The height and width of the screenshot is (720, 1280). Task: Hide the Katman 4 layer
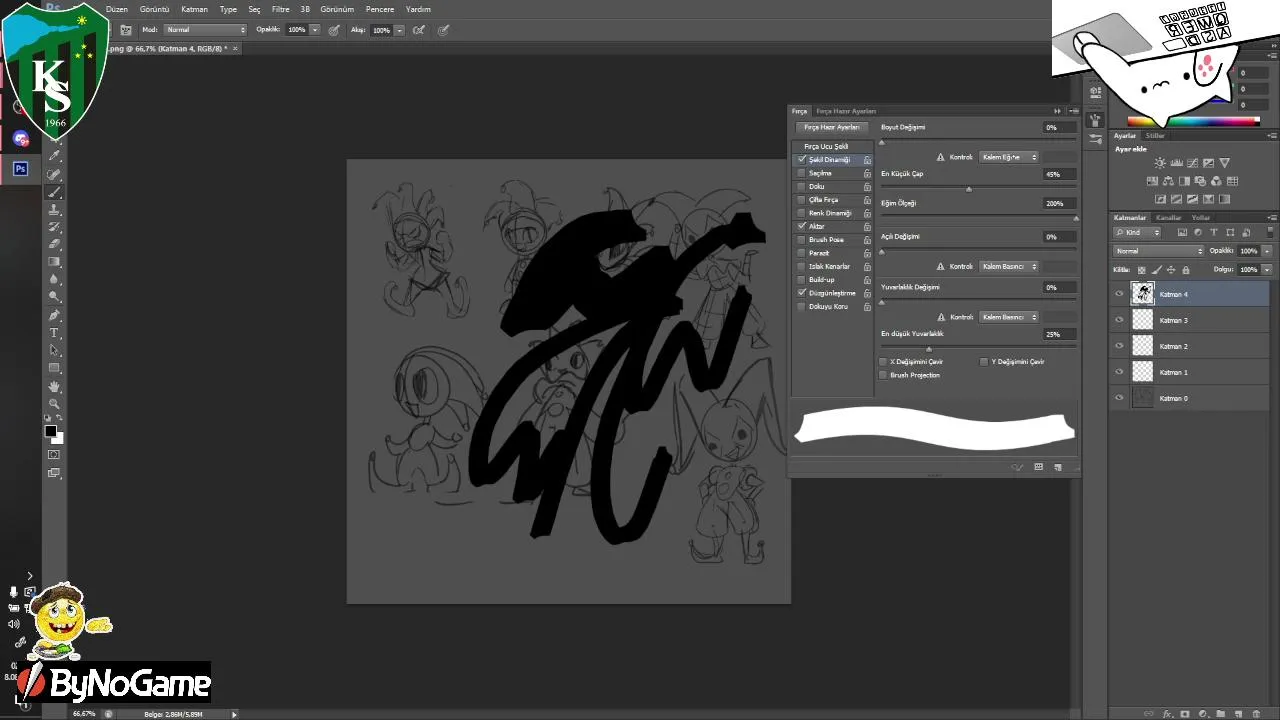pyautogui.click(x=1119, y=294)
